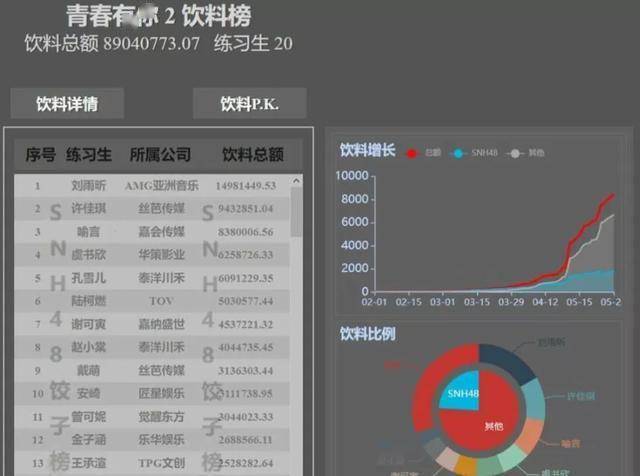
Task: Open the 饮料详情 view
Action: (x=67, y=104)
